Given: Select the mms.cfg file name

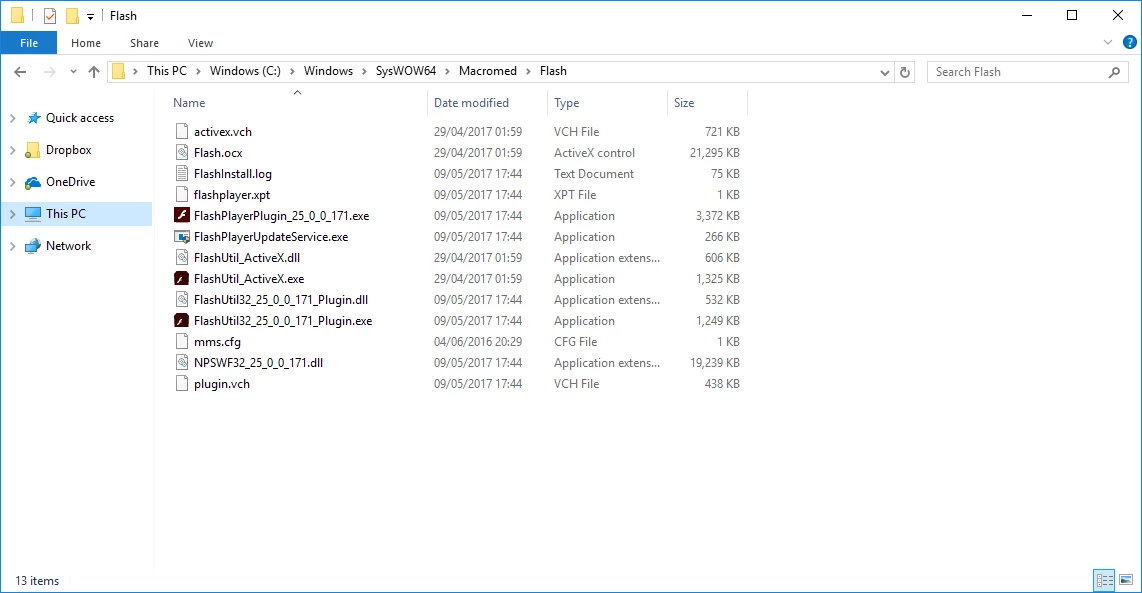Looking at the screenshot, I should 217,342.
